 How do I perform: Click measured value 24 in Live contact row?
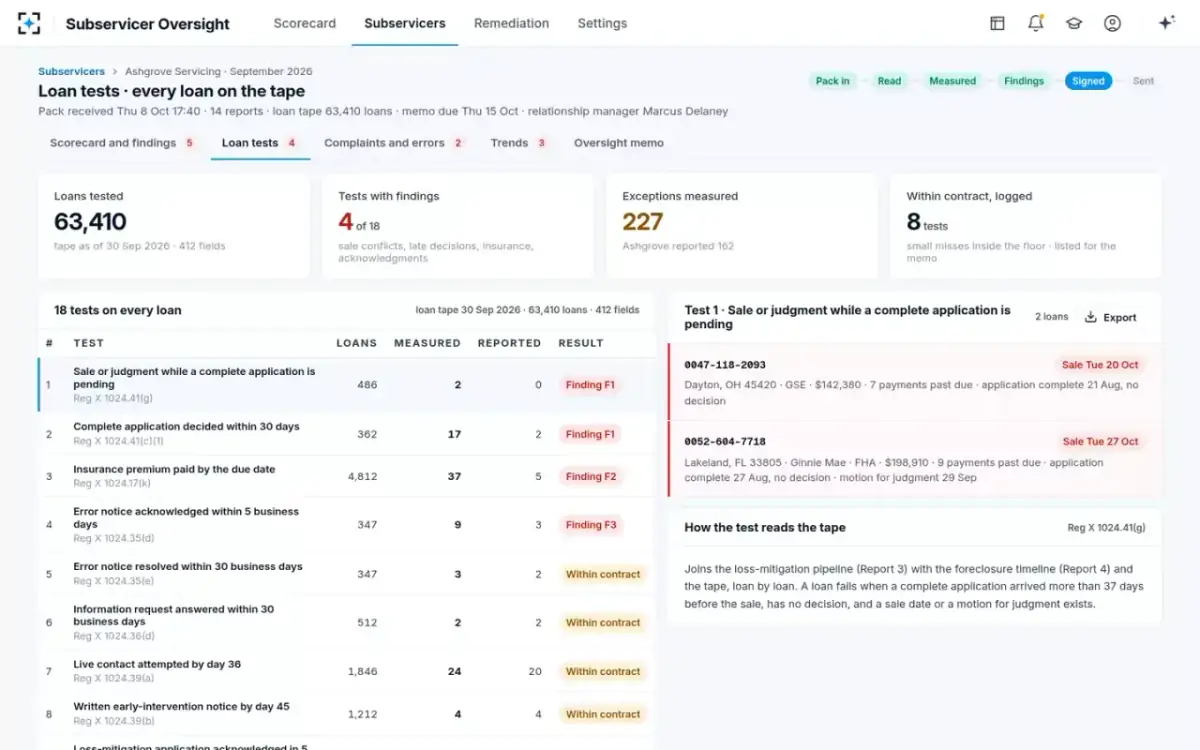(x=454, y=672)
